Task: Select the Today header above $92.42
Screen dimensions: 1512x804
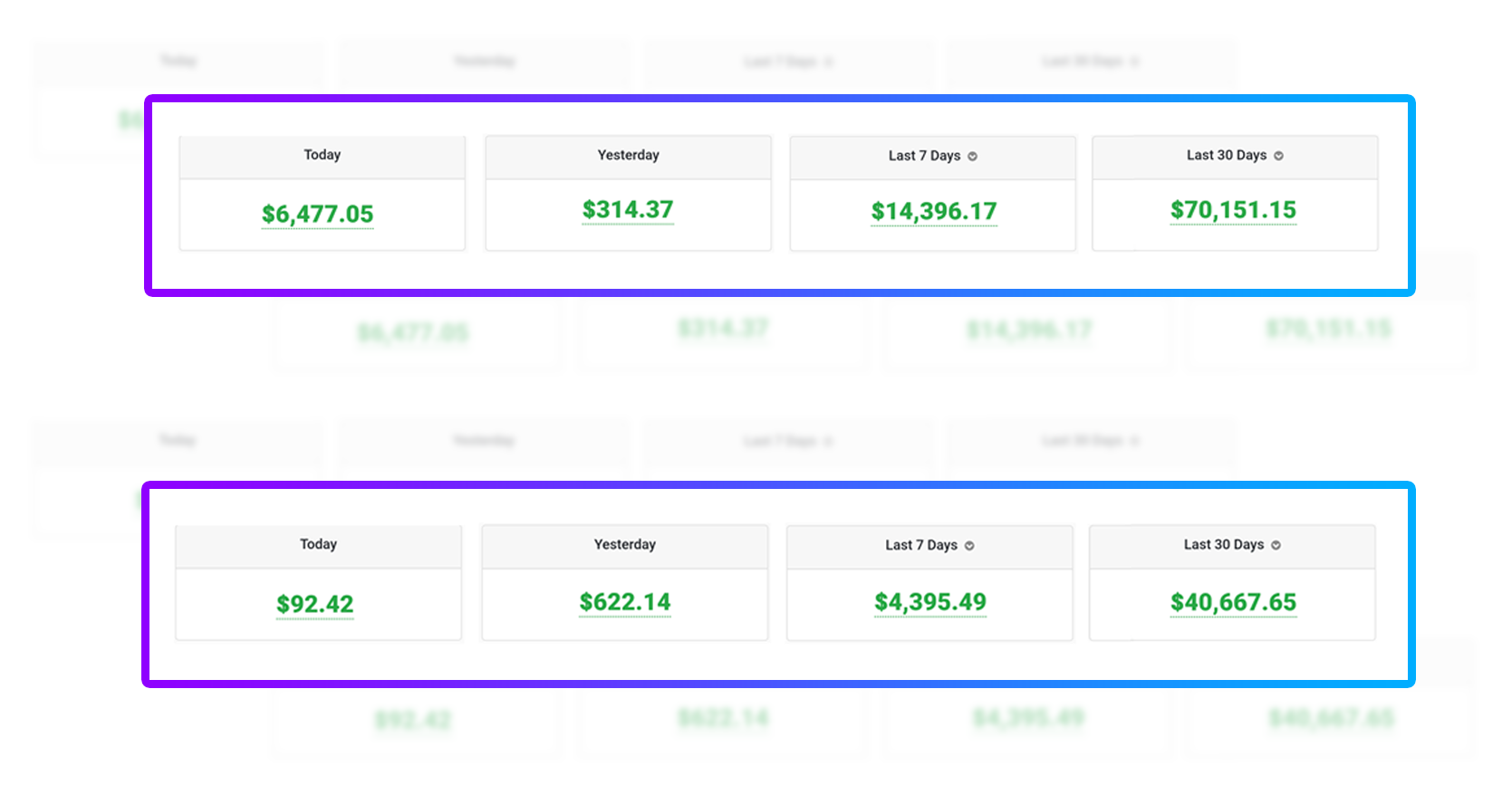Action: coord(319,544)
